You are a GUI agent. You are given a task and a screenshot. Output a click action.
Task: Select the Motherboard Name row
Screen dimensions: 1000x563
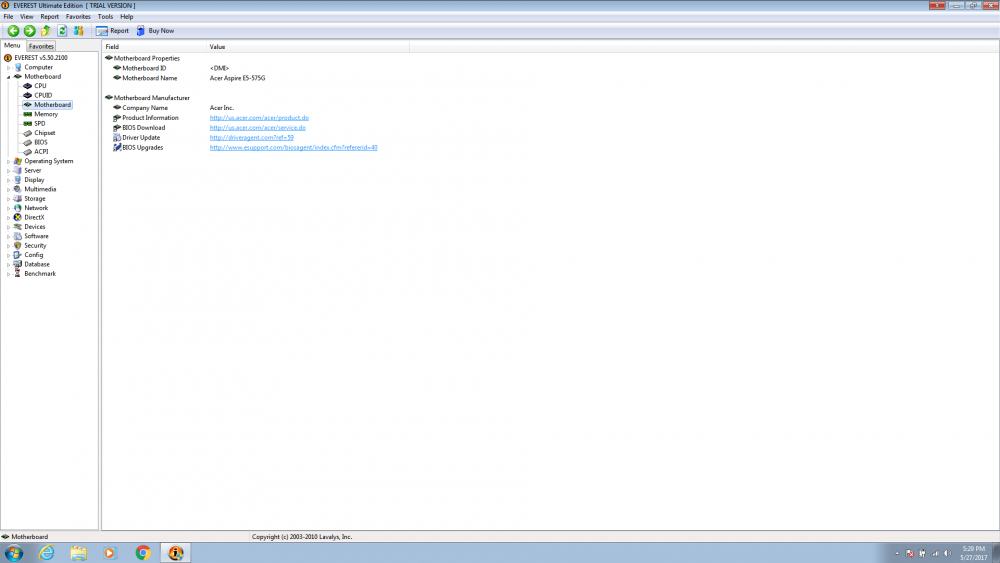(189, 78)
